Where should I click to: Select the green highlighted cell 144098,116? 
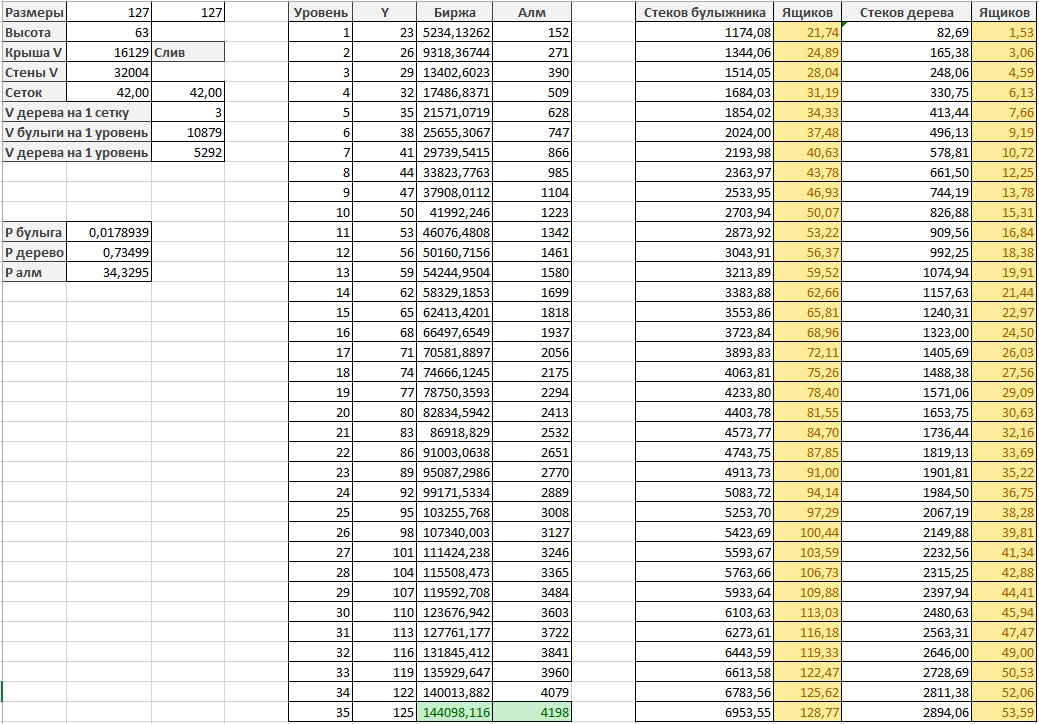[x=455, y=712]
